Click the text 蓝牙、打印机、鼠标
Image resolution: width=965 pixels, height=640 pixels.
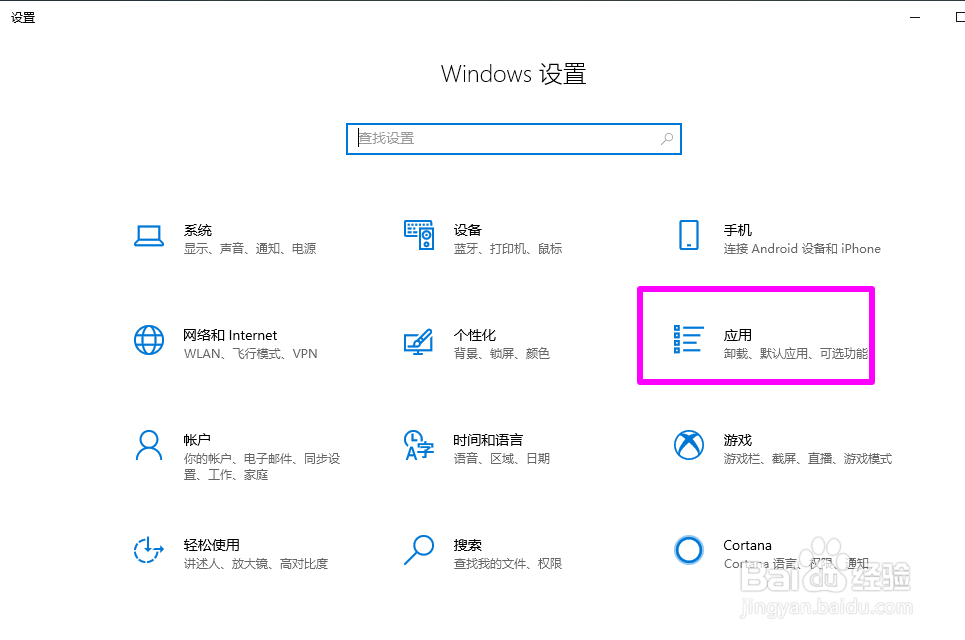(x=508, y=249)
